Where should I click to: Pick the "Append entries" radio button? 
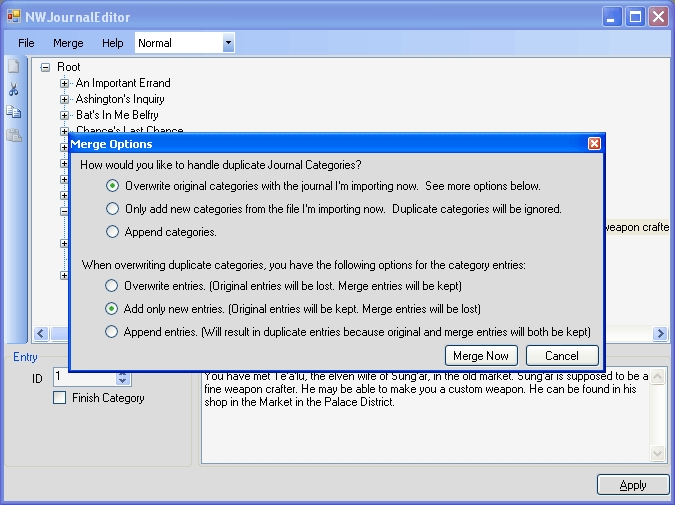(113, 332)
